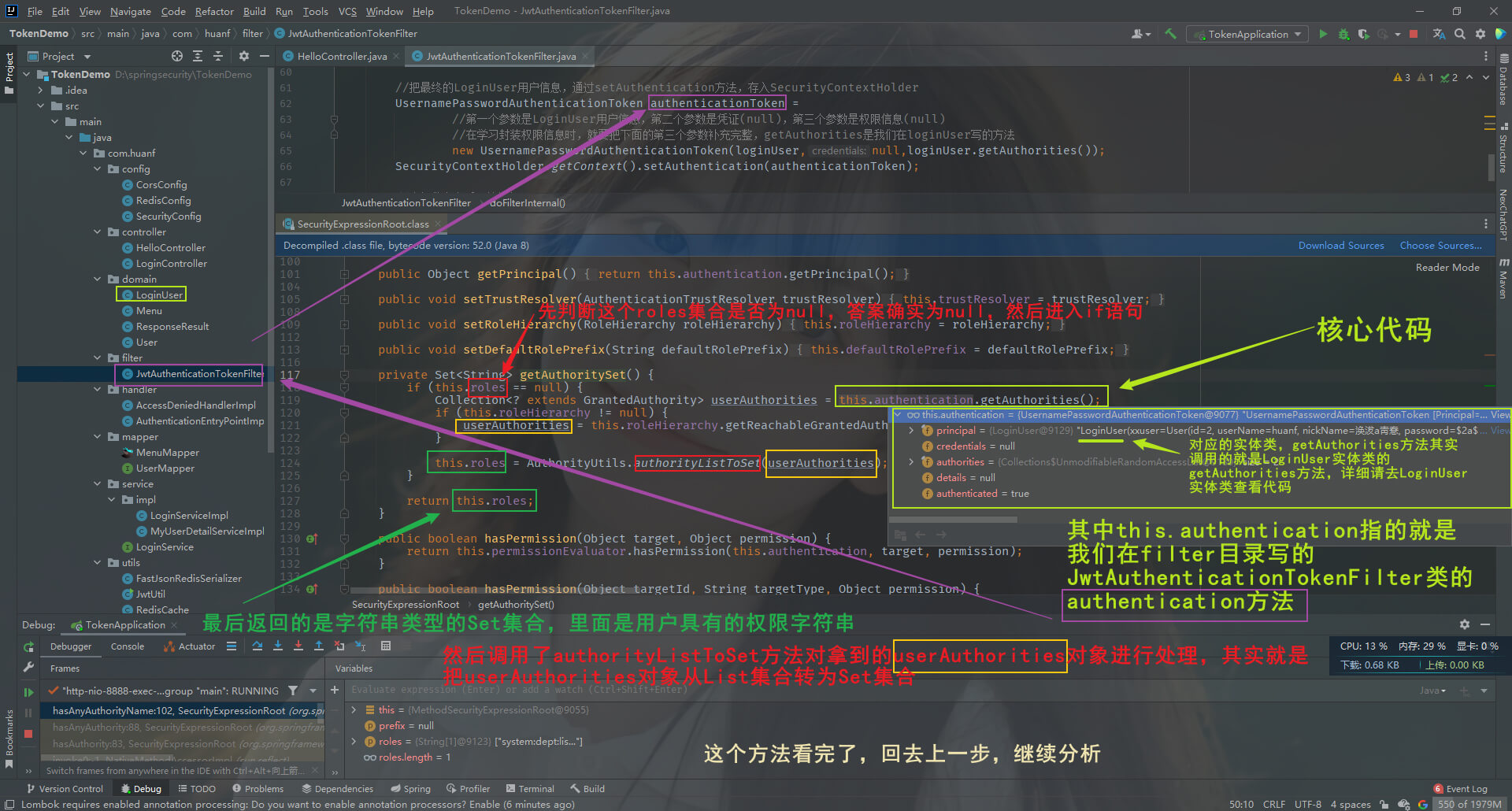
Task: Step over in the debugger toolbar
Action: pyautogui.click(x=258, y=646)
